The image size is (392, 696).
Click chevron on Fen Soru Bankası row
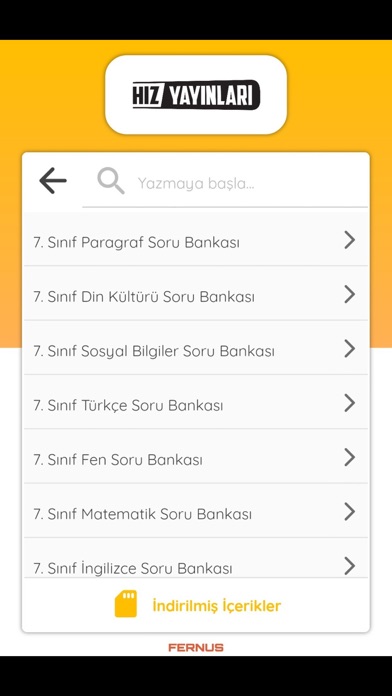(x=350, y=457)
